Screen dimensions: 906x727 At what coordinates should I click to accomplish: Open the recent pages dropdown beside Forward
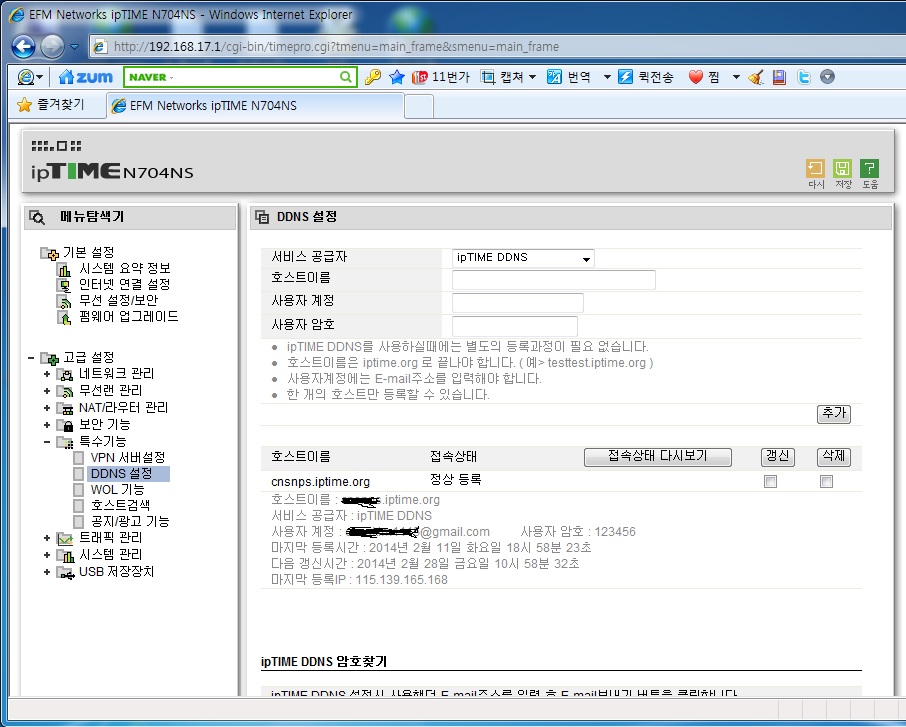tap(75, 47)
